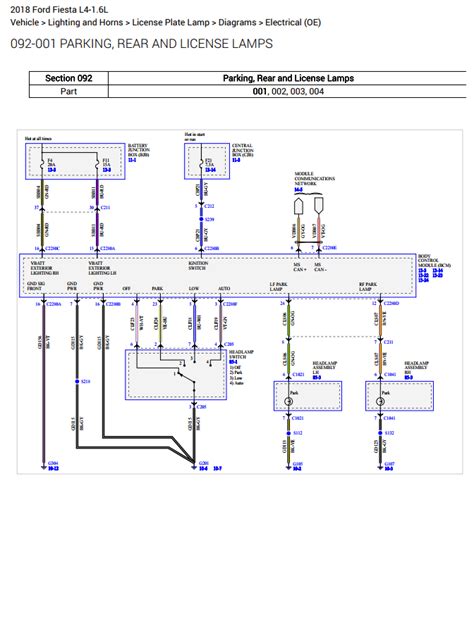474x636 pixels.
Task: Click the S239 splice label
Action: tap(209, 219)
